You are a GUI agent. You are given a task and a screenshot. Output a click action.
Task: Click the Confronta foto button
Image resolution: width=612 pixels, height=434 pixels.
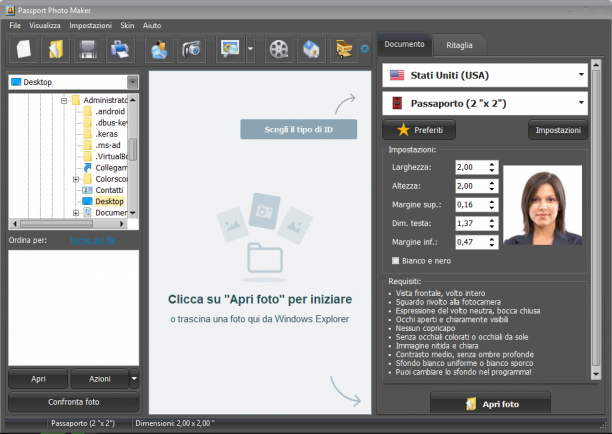(x=73, y=402)
